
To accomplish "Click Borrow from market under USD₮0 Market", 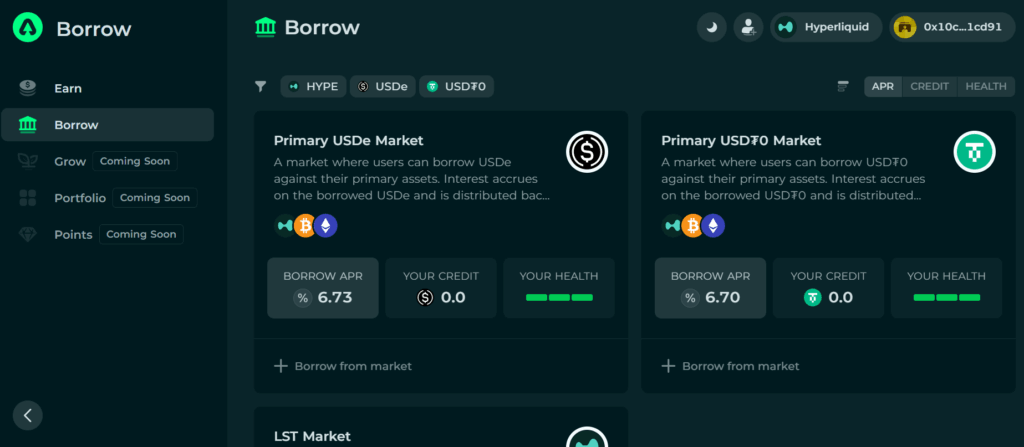I will 730,366.
